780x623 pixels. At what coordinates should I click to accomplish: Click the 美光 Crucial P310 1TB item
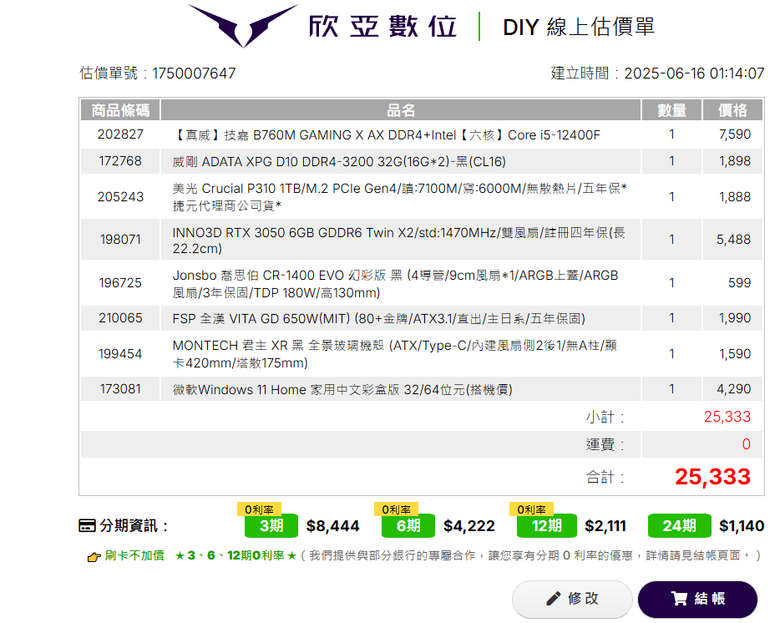[399, 197]
